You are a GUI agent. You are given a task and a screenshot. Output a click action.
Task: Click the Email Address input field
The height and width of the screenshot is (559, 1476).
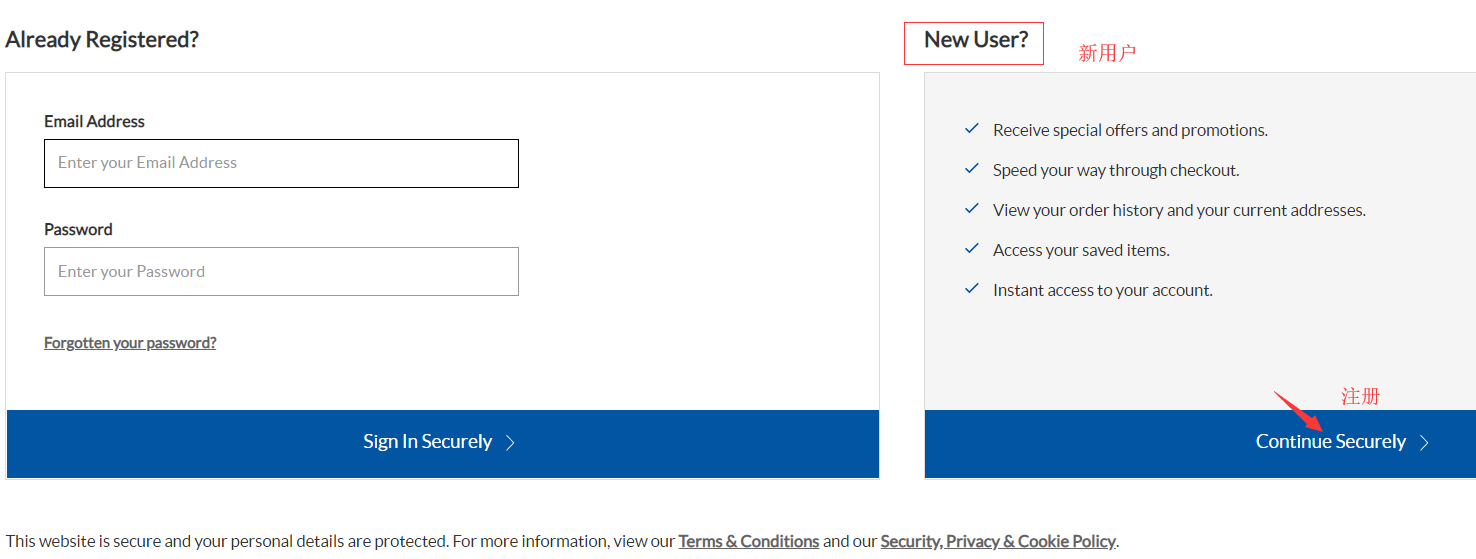click(x=281, y=163)
